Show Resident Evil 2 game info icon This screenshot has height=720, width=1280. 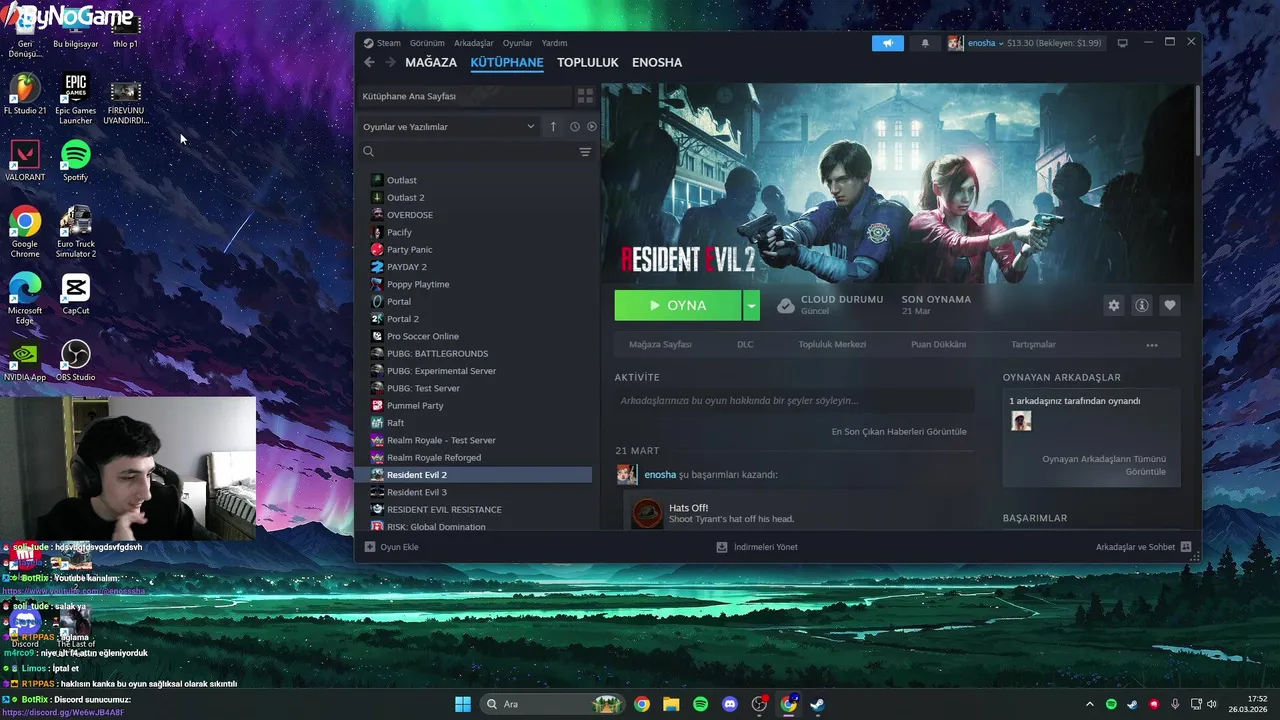point(1142,305)
